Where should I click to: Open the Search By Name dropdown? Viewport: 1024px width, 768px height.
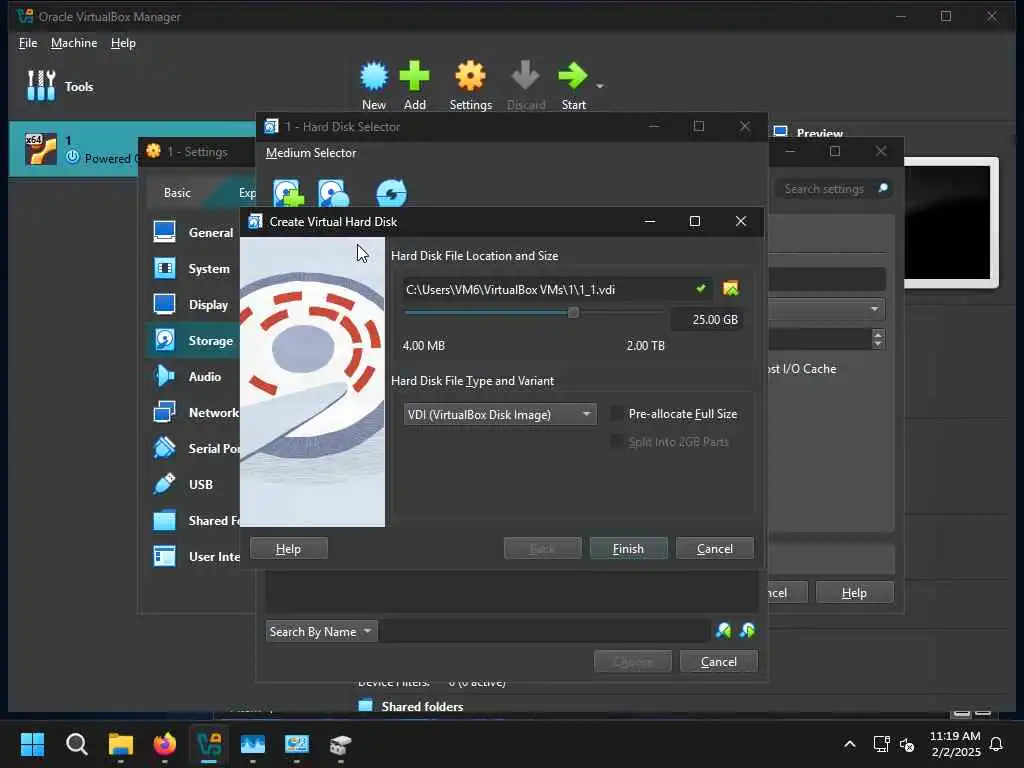pos(321,632)
